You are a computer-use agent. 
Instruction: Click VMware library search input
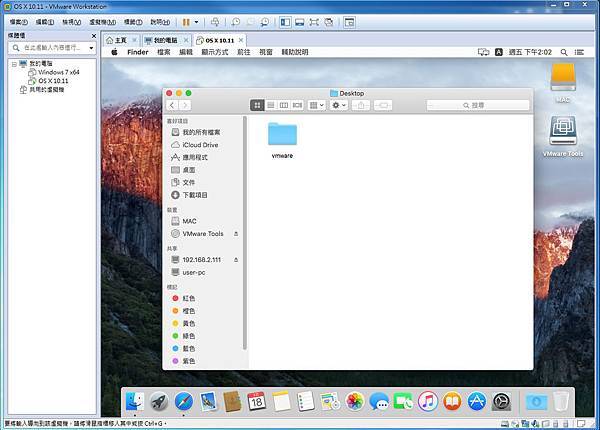click(53, 48)
